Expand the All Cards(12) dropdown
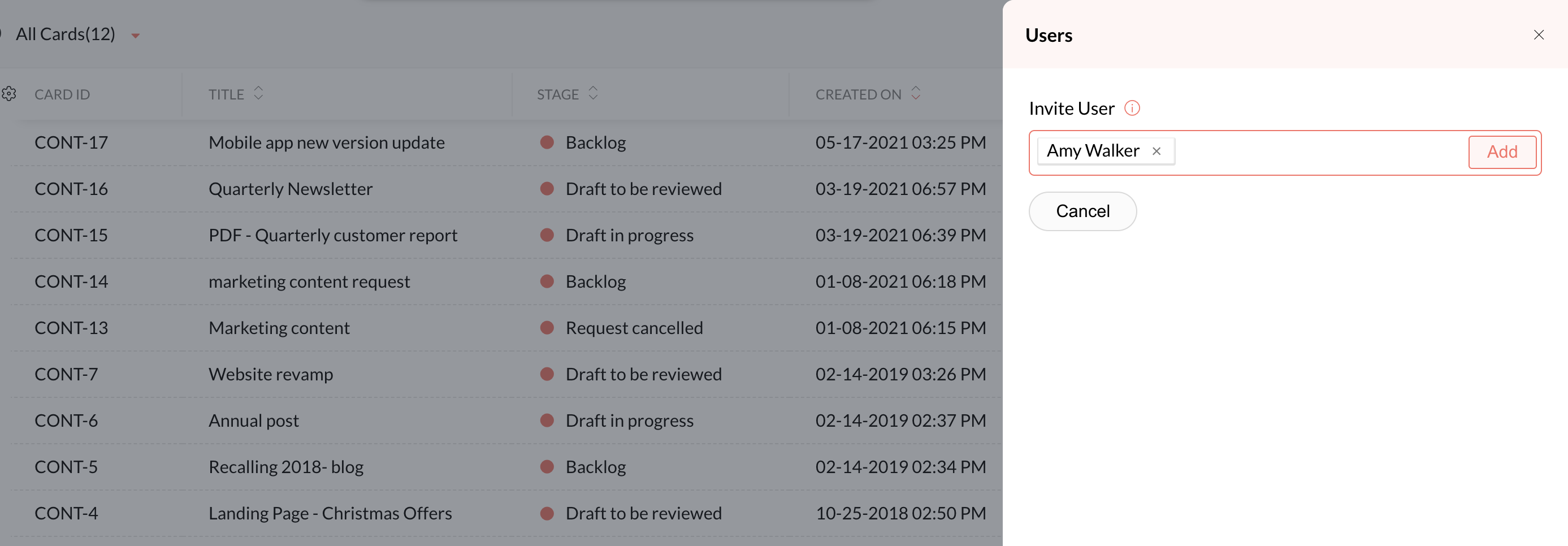The width and height of the screenshot is (1568, 546). (135, 36)
